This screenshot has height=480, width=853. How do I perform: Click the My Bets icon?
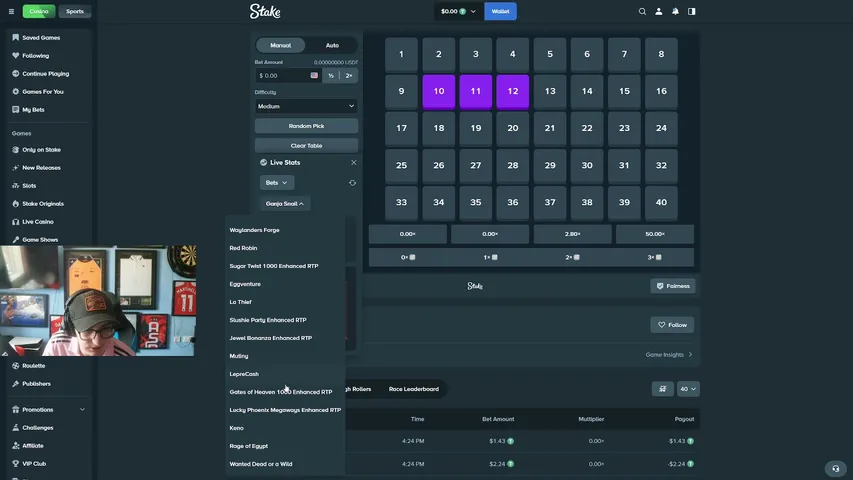click(x=15, y=109)
